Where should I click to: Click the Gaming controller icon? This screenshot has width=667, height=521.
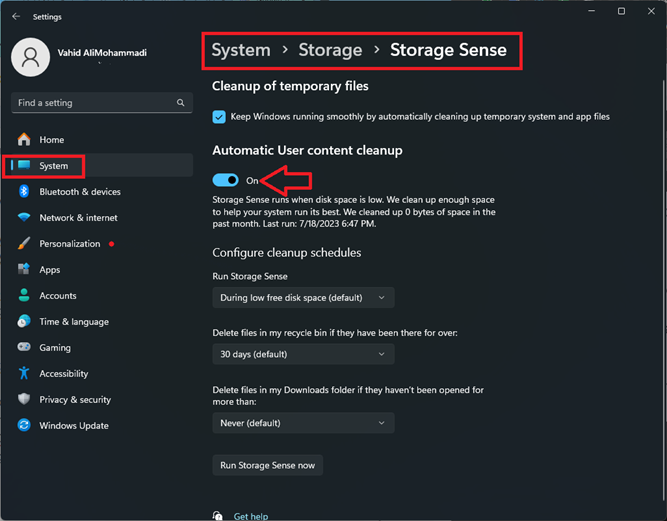tap(24, 347)
